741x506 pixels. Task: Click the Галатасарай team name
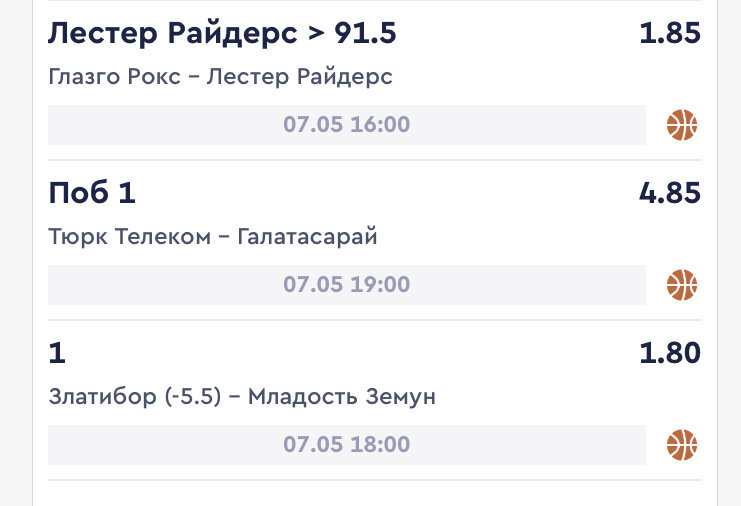307,237
